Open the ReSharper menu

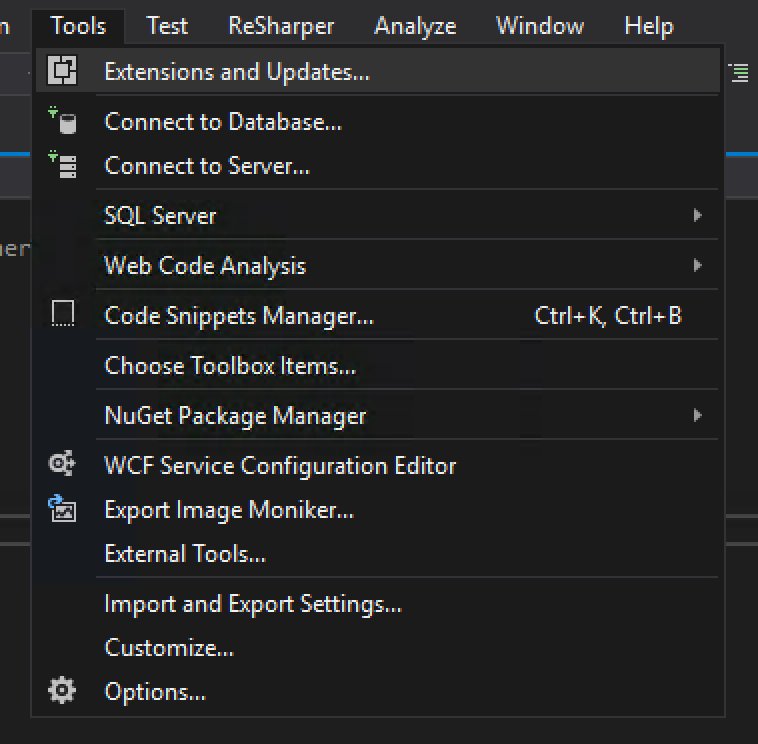click(281, 26)
